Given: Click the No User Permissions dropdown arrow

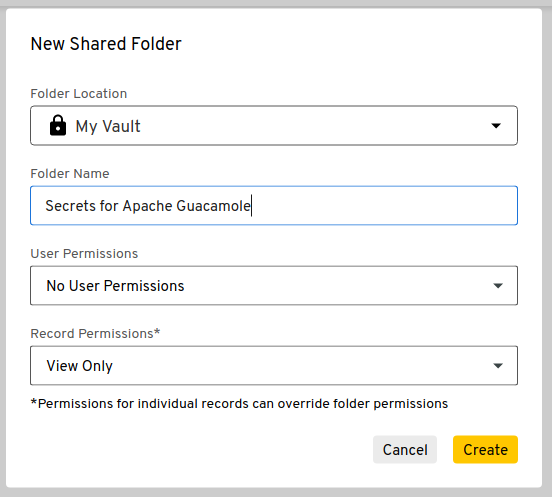Looking at the screenshot, I should point(498,286).
